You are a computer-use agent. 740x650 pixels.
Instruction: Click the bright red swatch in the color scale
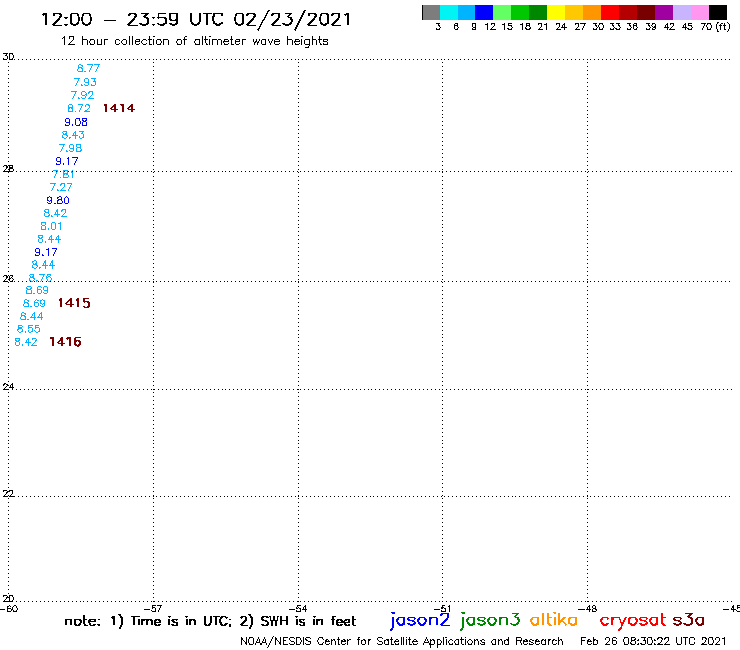610,12
